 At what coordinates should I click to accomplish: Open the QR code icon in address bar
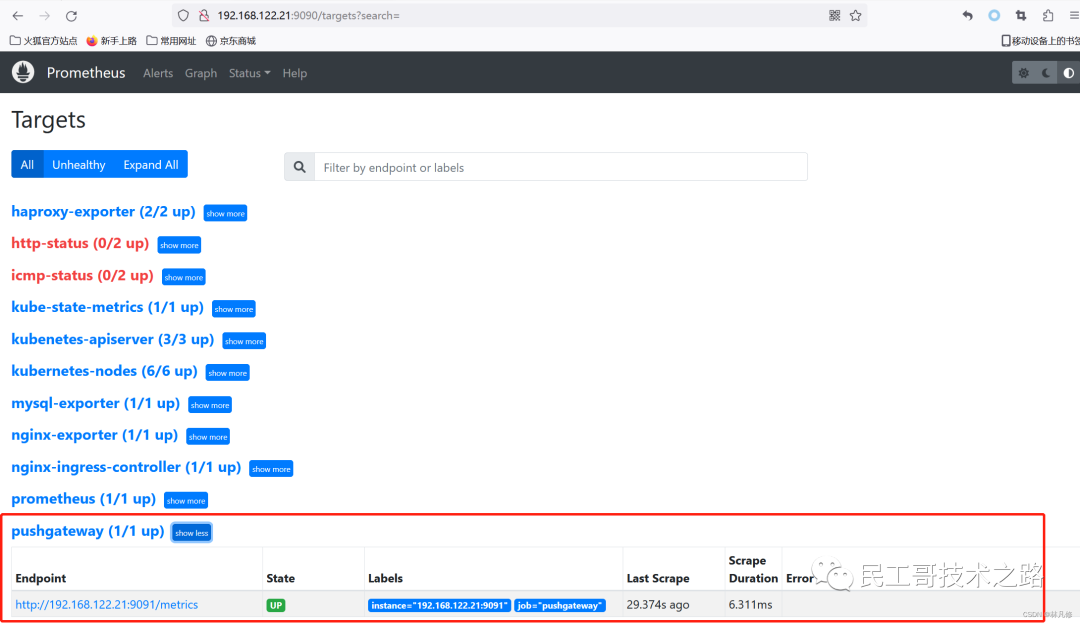tap(836, 15)
